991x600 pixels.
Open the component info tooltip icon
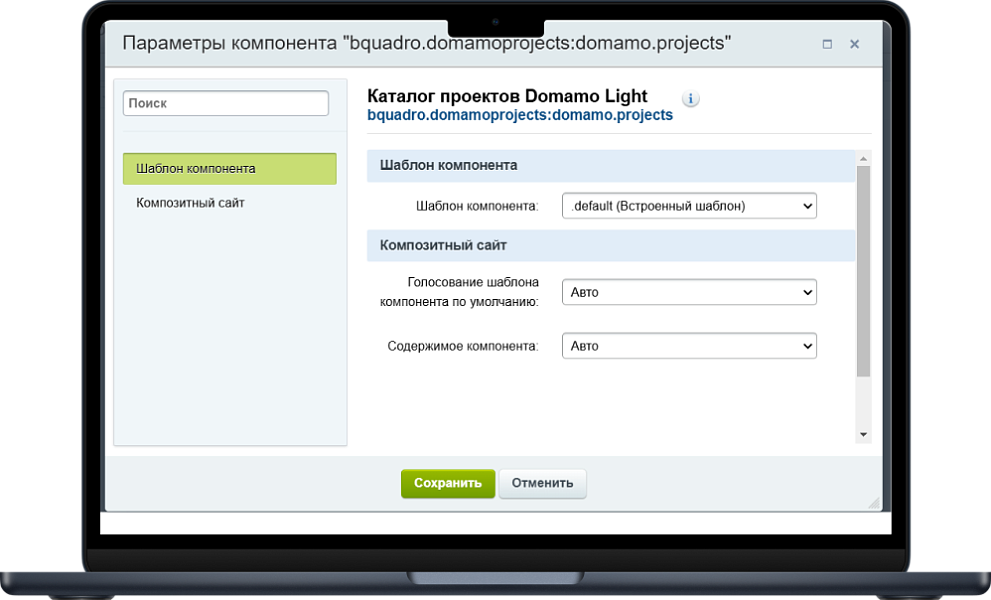[x=690, y=98]
